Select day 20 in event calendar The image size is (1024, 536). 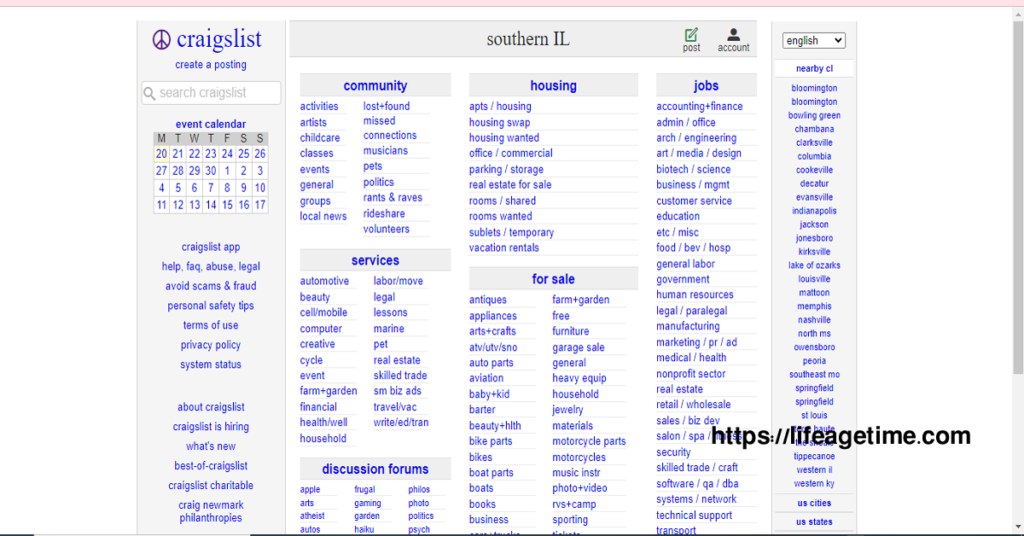(161, 154)
